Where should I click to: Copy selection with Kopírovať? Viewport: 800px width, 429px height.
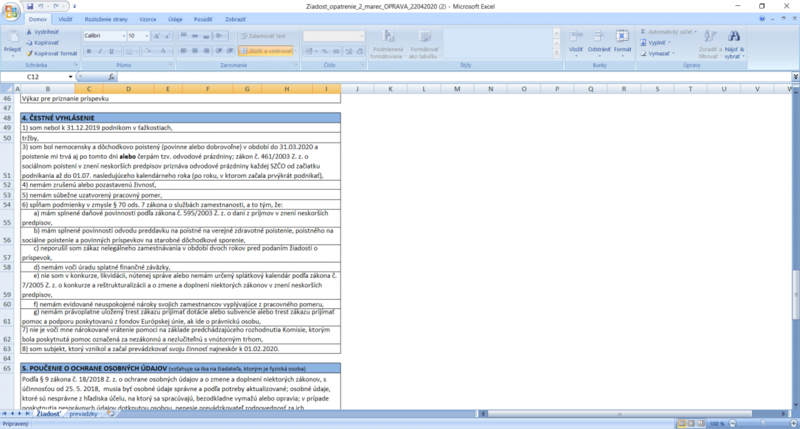click(x=43, y=42)
